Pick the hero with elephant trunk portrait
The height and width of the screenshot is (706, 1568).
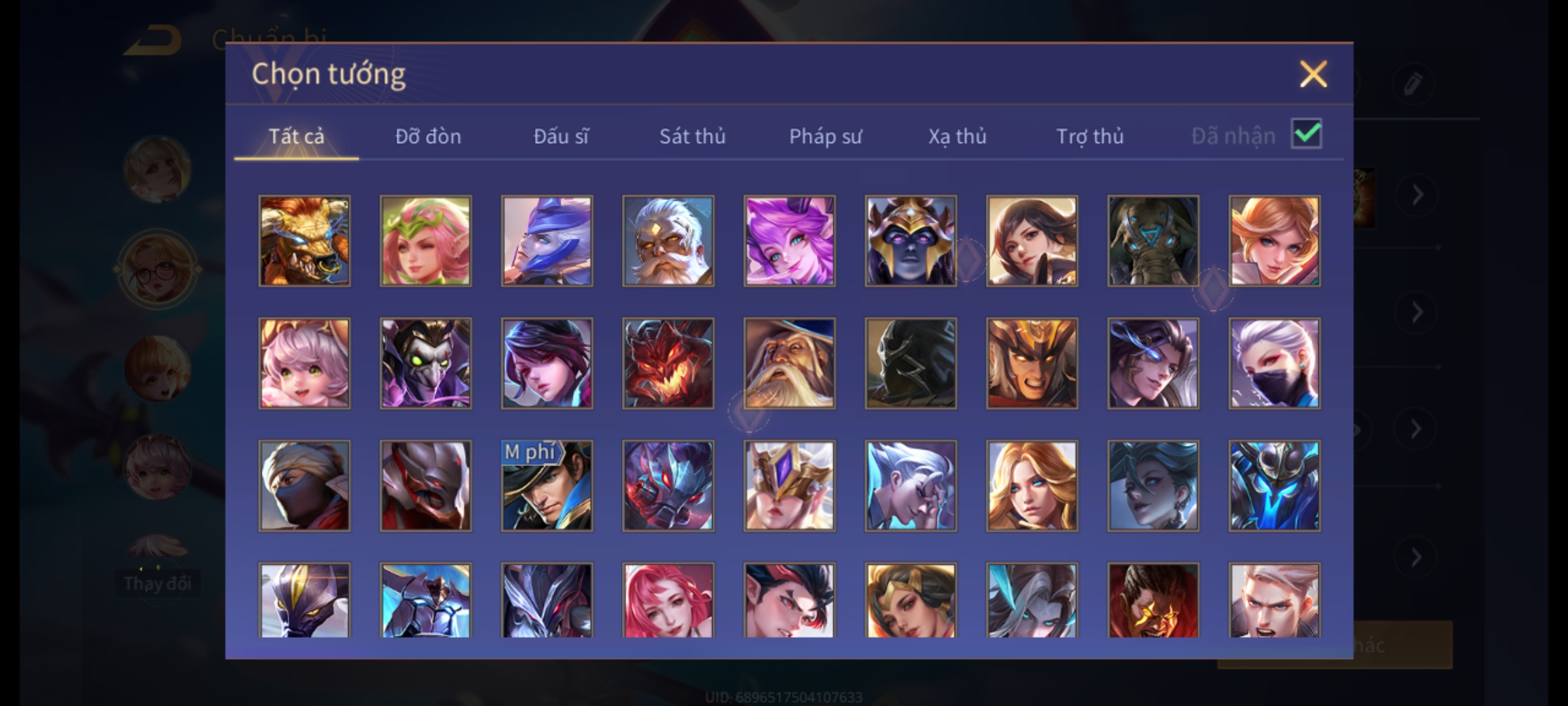[x=1153, y=241]
